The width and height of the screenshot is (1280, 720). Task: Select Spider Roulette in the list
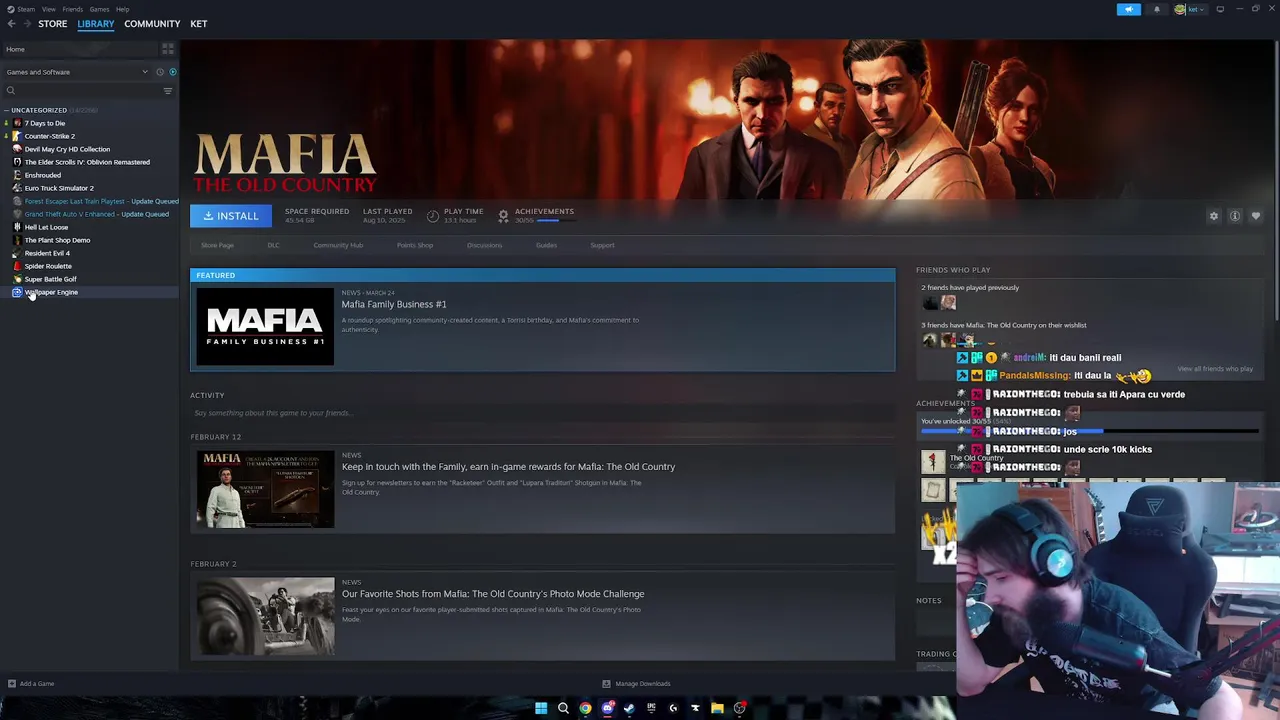[48, 266]
